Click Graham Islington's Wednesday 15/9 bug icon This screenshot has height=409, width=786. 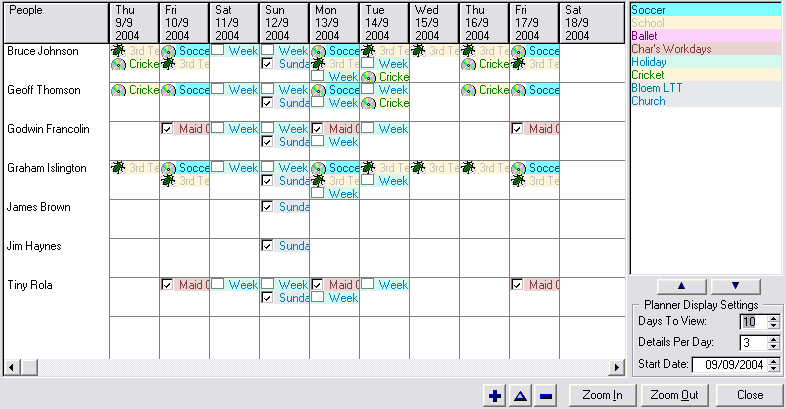click(x=418, y=168)
